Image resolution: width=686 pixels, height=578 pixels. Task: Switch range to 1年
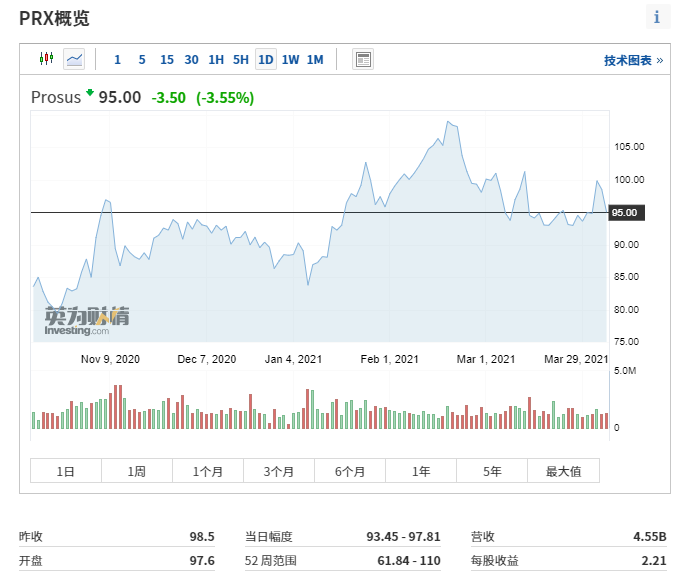(421, 471)
